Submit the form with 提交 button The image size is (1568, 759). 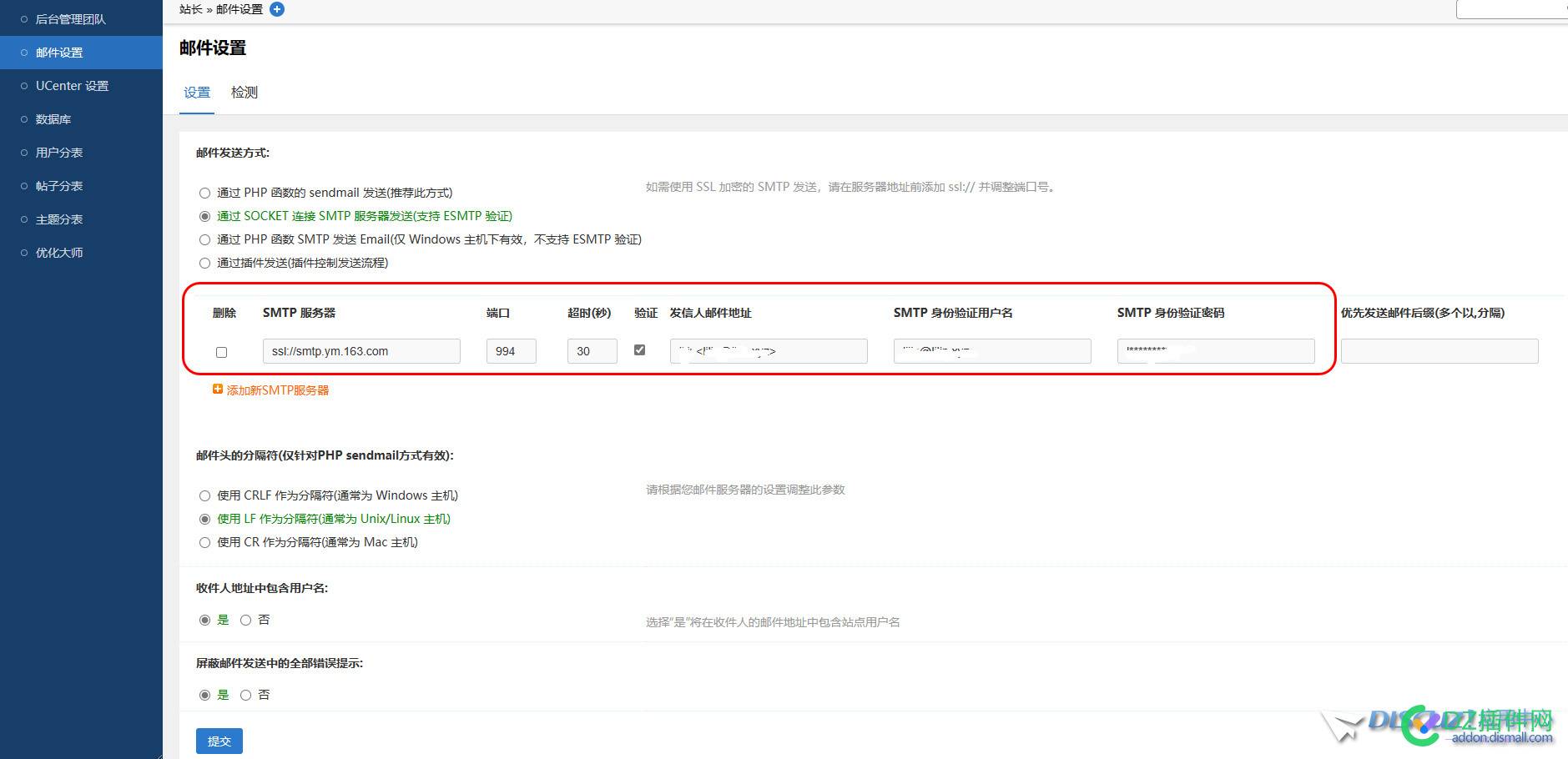click(219, 741)
